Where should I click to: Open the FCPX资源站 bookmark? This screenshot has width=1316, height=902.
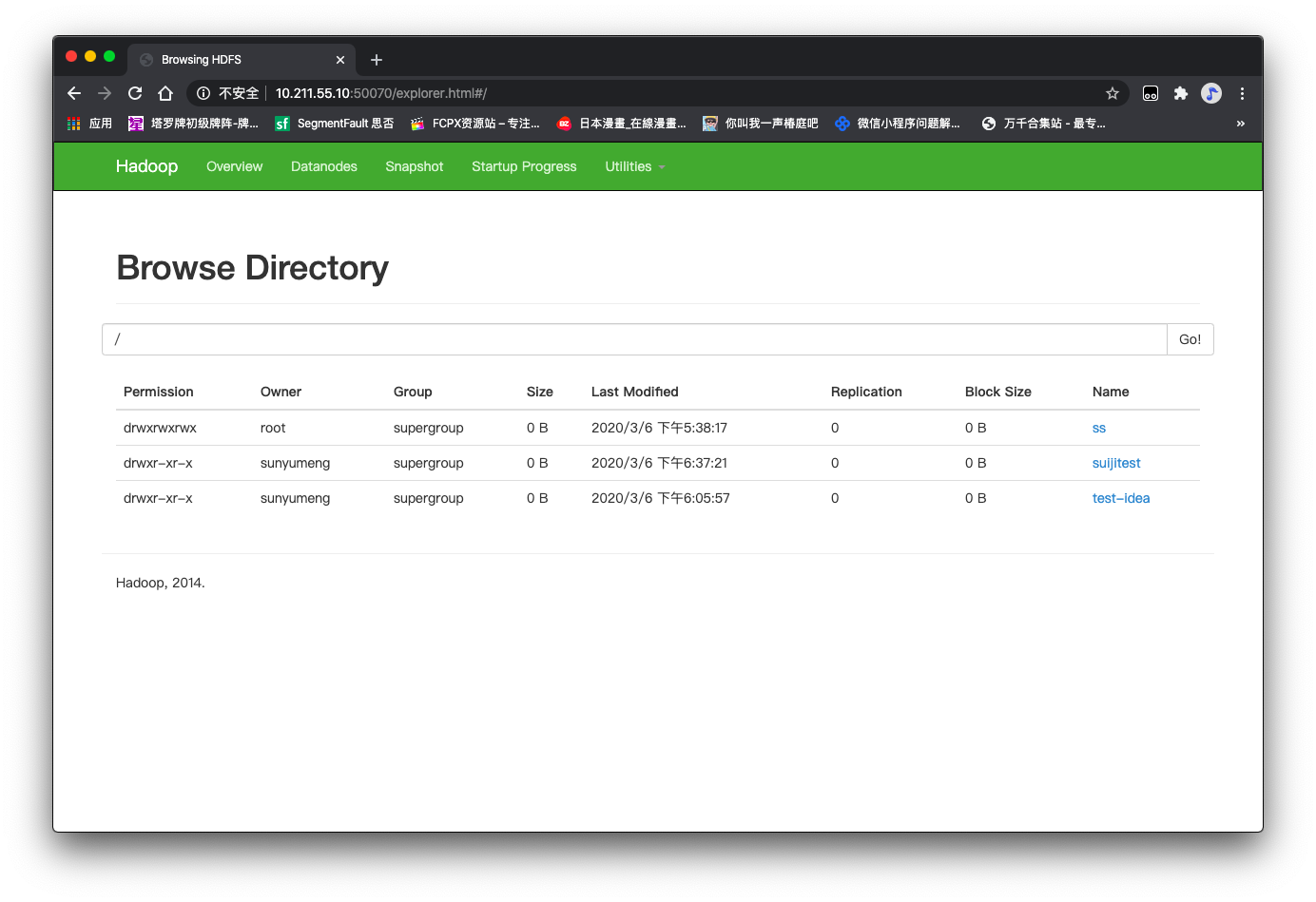tap(475, 124)
